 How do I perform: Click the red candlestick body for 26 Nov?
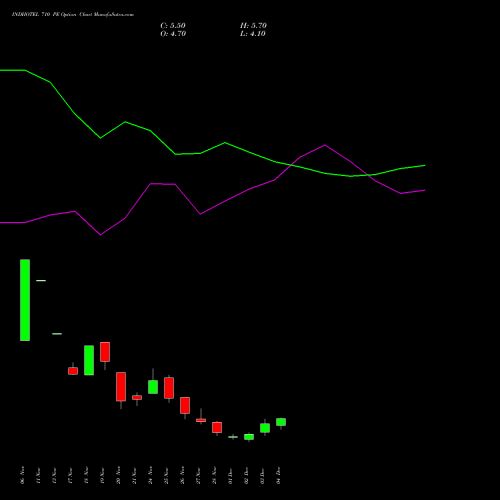tap(185, 405)
